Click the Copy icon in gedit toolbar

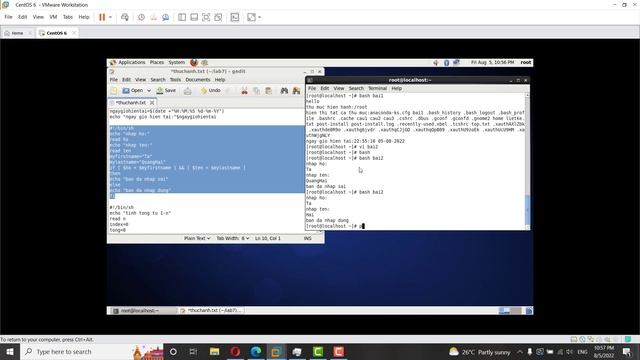256,91
